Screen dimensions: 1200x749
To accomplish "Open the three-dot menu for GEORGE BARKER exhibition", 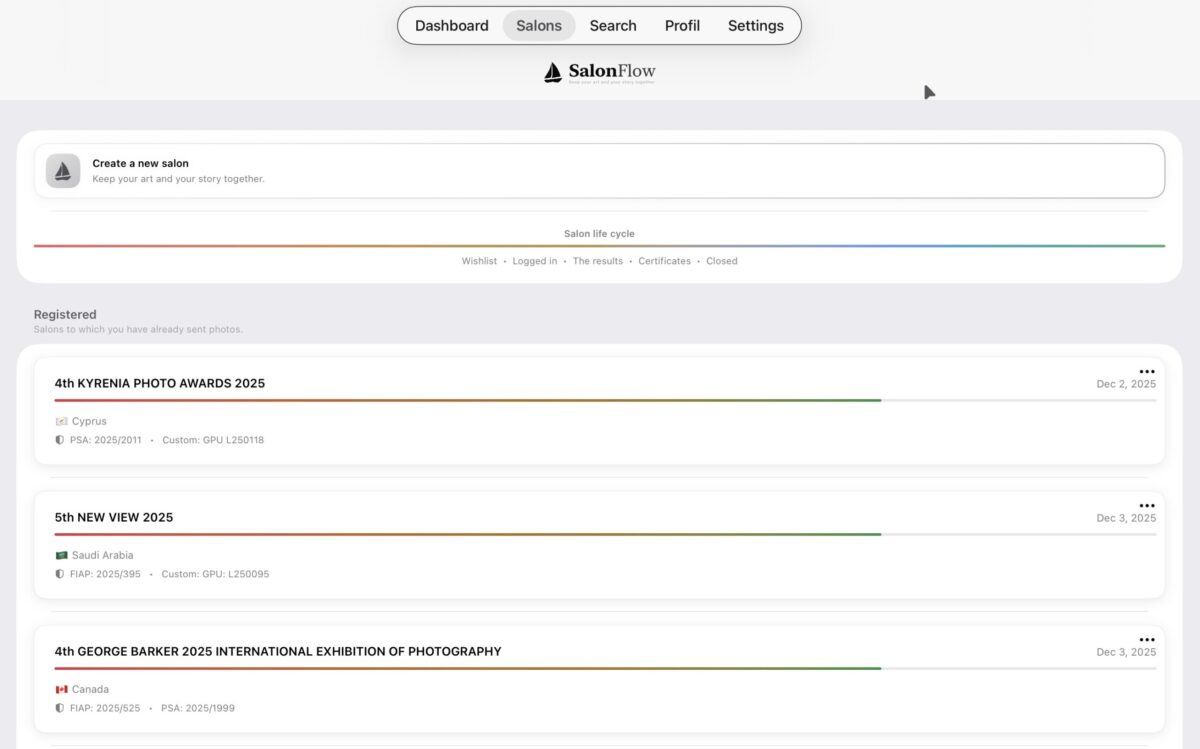I will [1146, 640].
